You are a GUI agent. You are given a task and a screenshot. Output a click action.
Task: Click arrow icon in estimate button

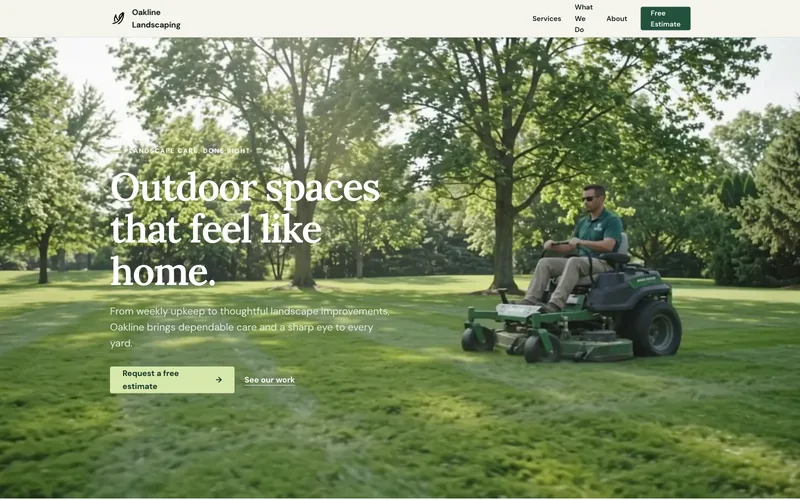[x=219, y=380]
